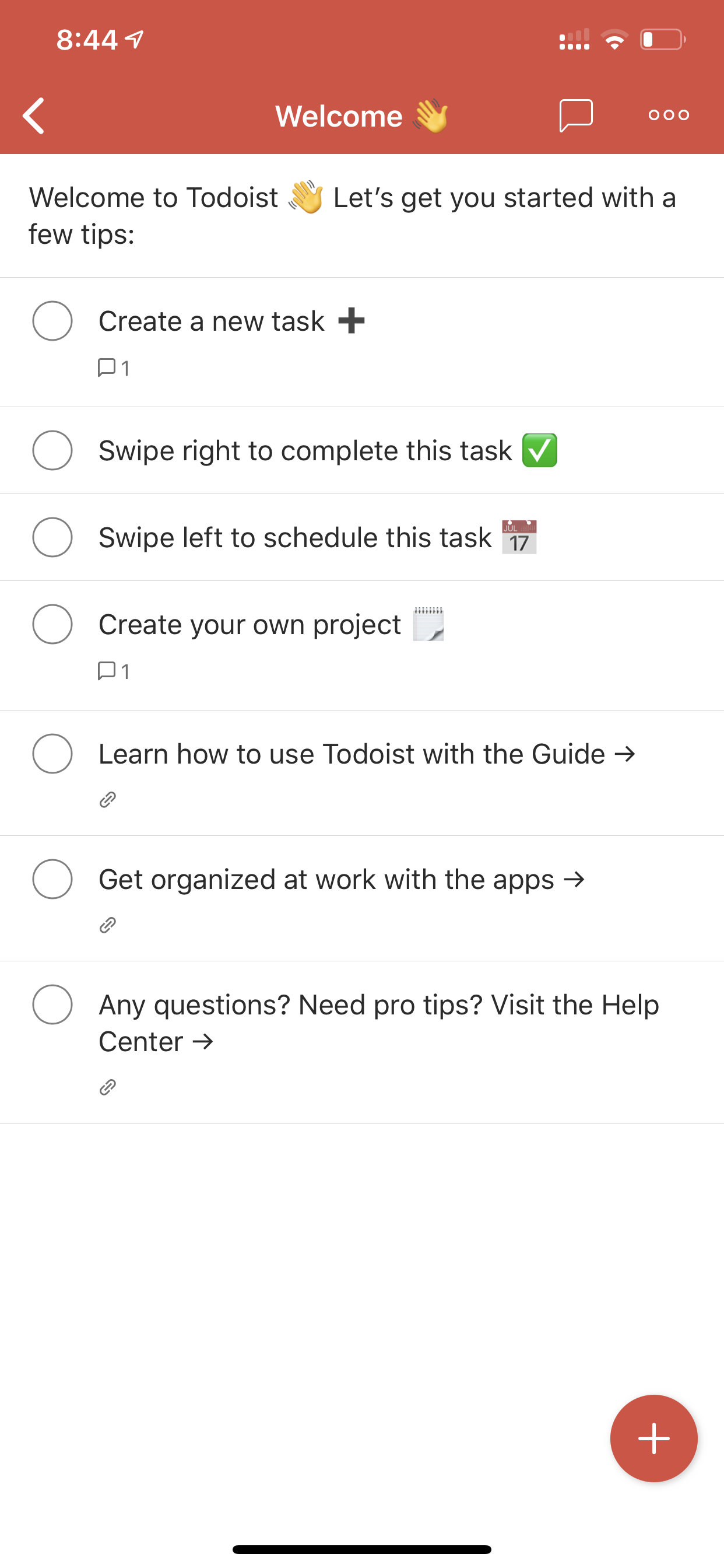Check off Swipe right to complete this task
Image resolution: width=724 pixels, height=1568 pixels.
pos(52,450)
